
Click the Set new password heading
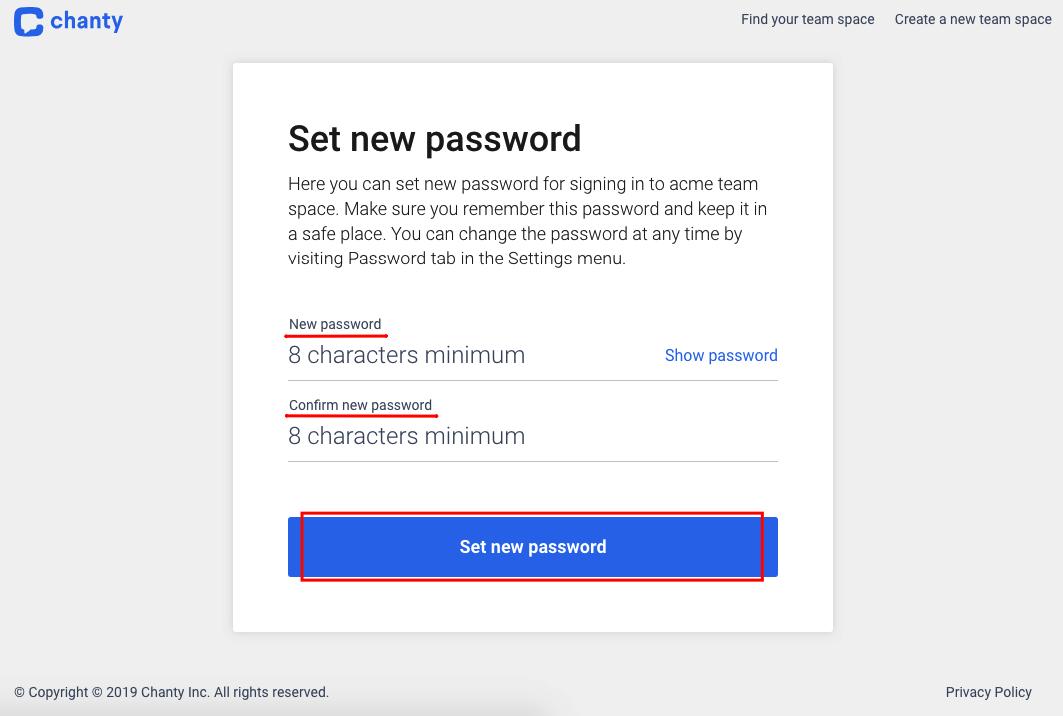pos(435,139)
